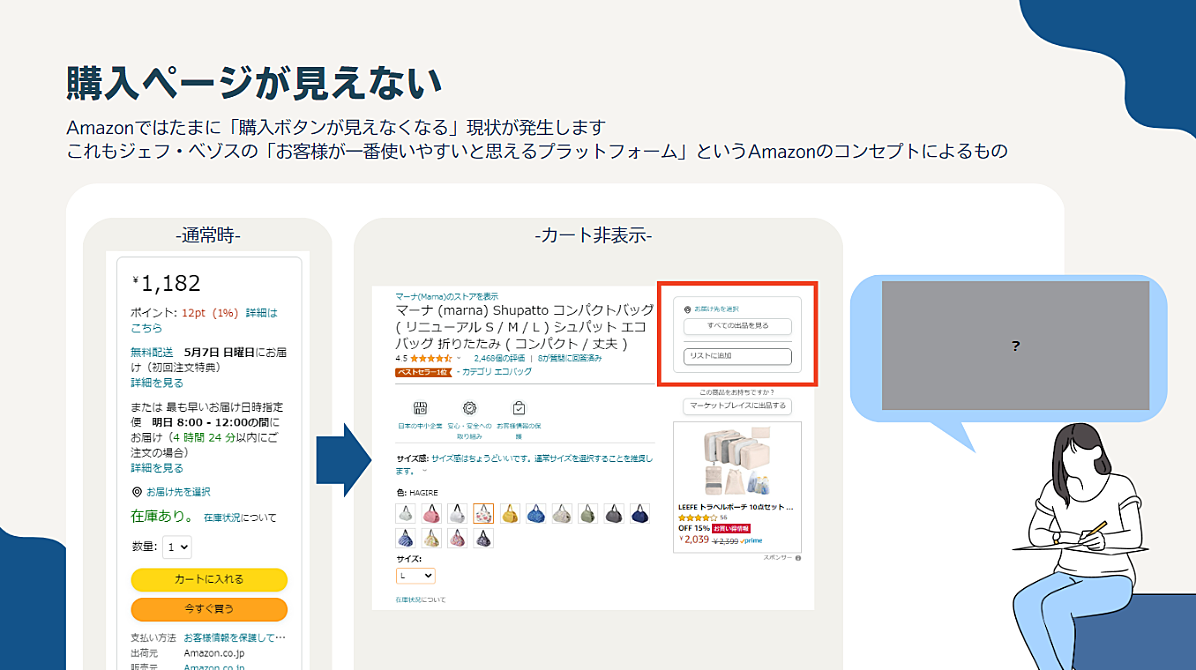Image resolution: width=1196 pixels, height=670 pixels.
Task: Click the prime logo in the LEEFE ad
Action: 752,541
